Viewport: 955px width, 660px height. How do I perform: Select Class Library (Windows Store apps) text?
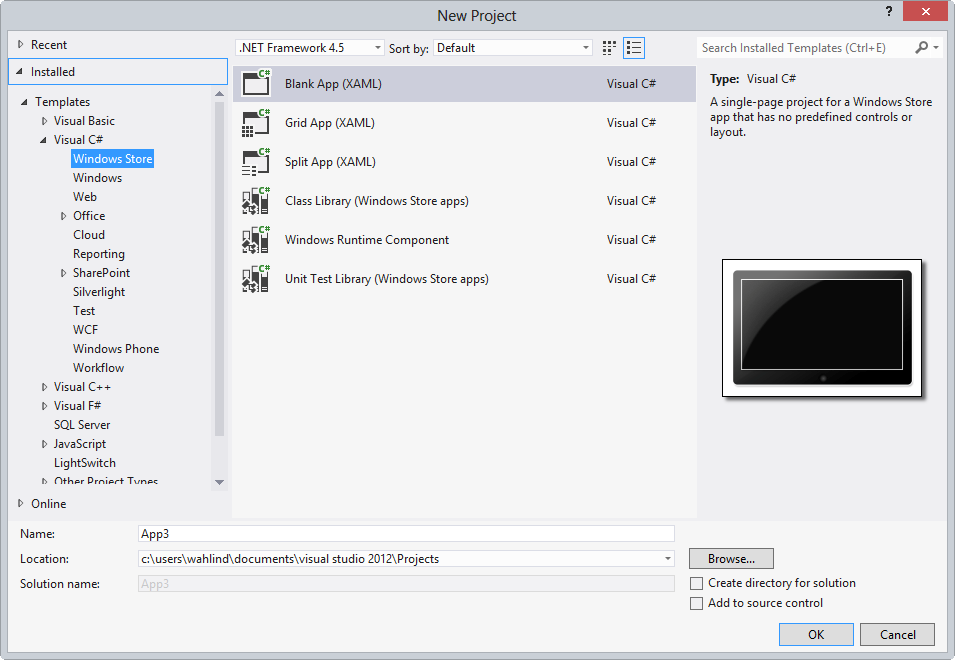click(376, 200)
